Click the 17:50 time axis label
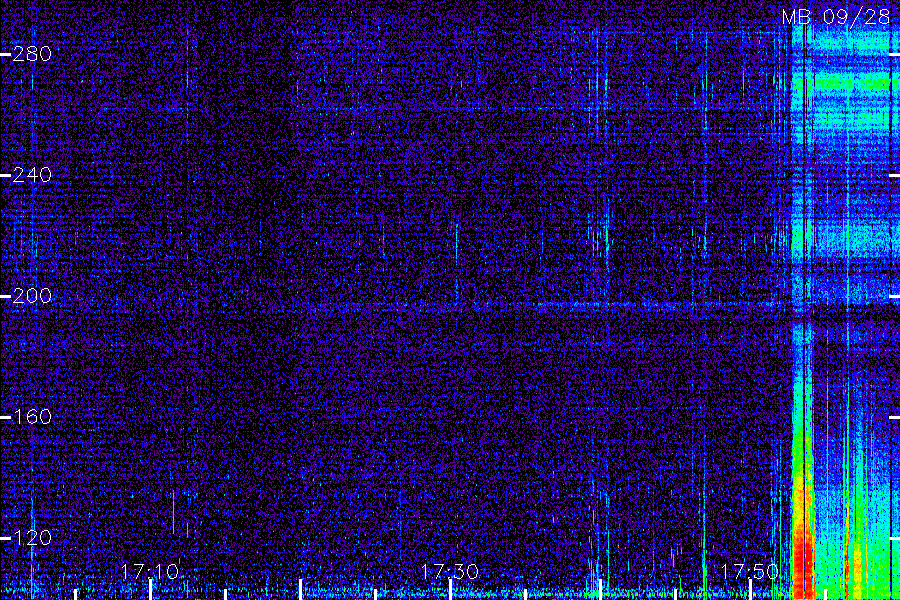The height and width of the screenshot is (600, 900). pyautogui.click(x=750, y=571)
